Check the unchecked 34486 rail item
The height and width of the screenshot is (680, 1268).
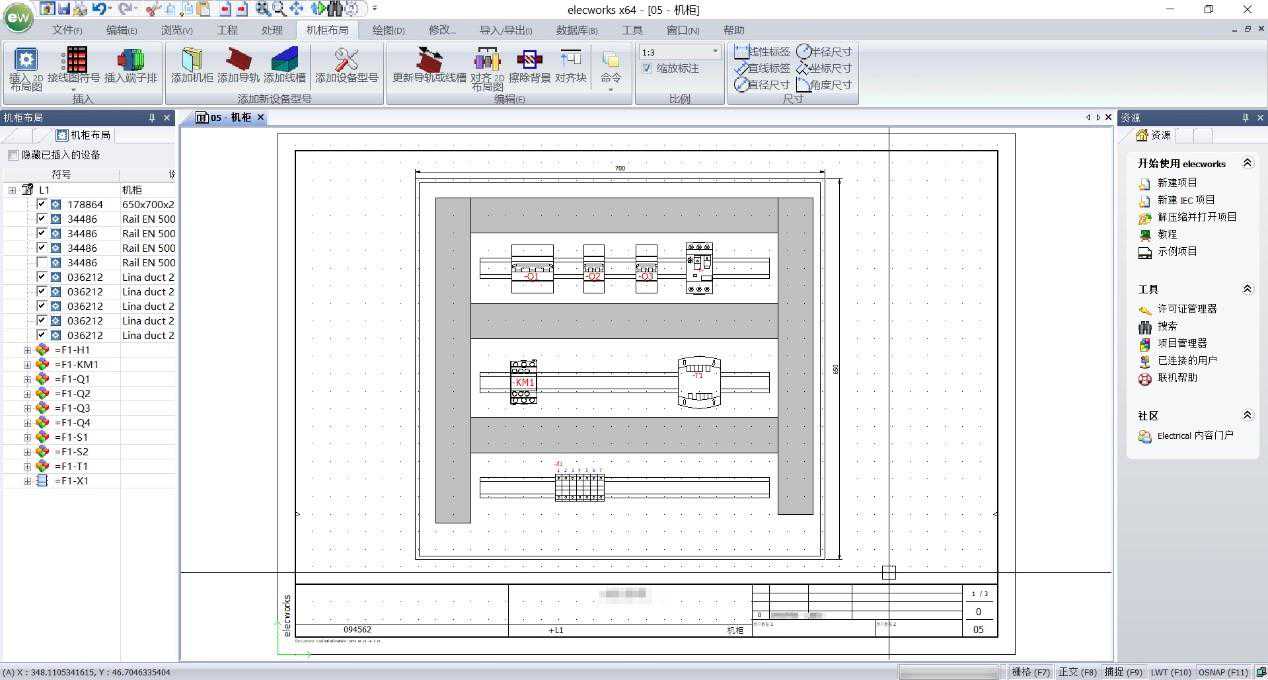41,262
